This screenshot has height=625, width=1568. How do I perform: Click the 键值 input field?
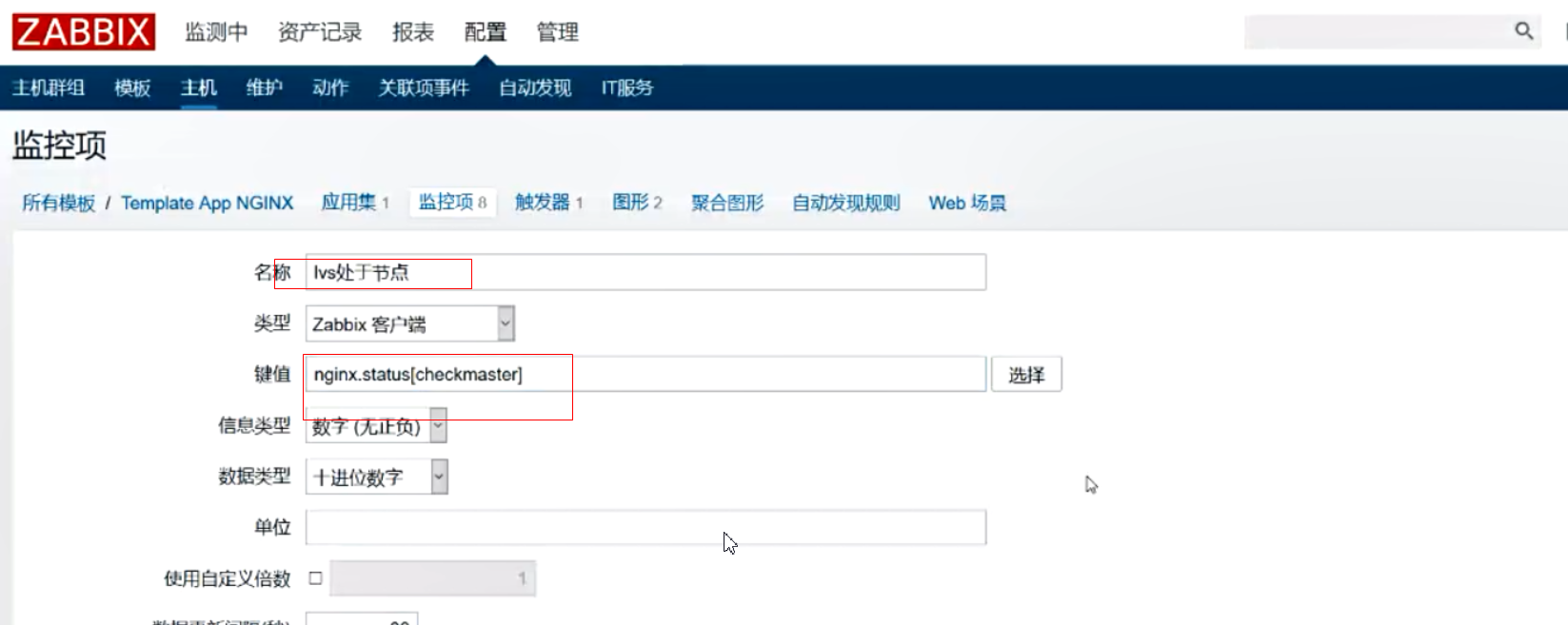(645, 374)
